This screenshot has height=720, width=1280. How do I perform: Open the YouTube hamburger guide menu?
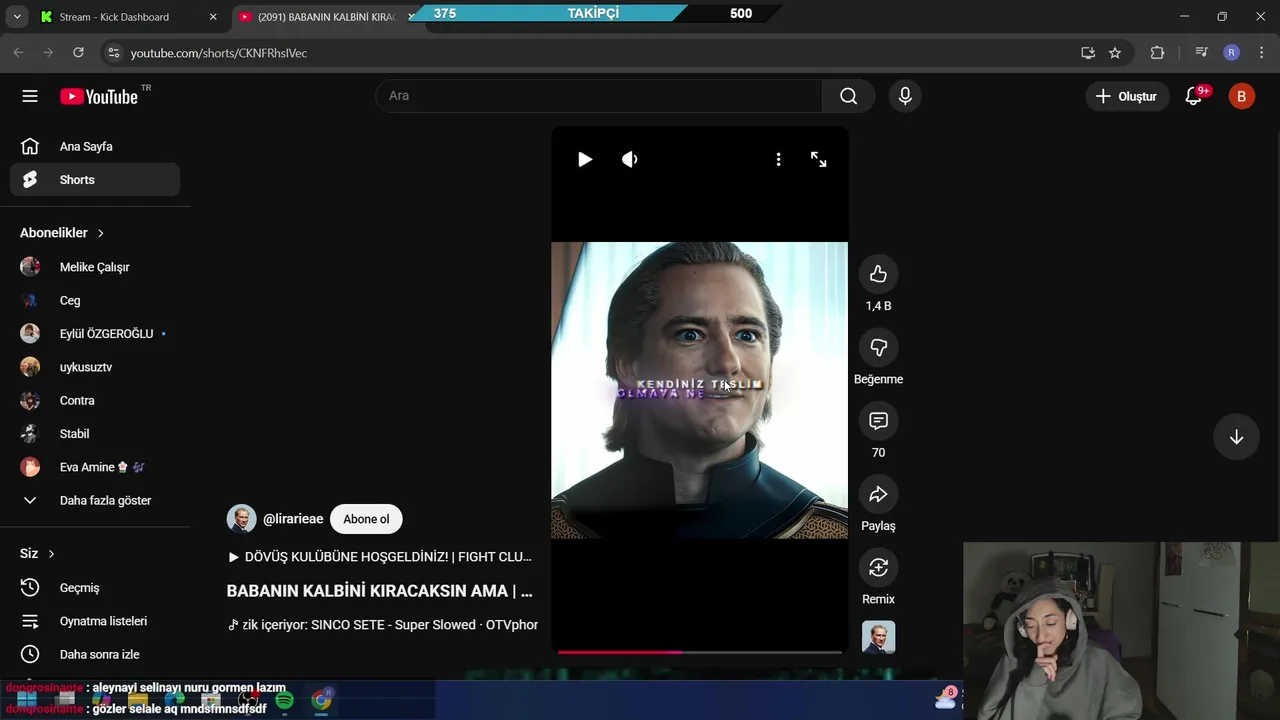pyautogui.click(x=30, y=96)
